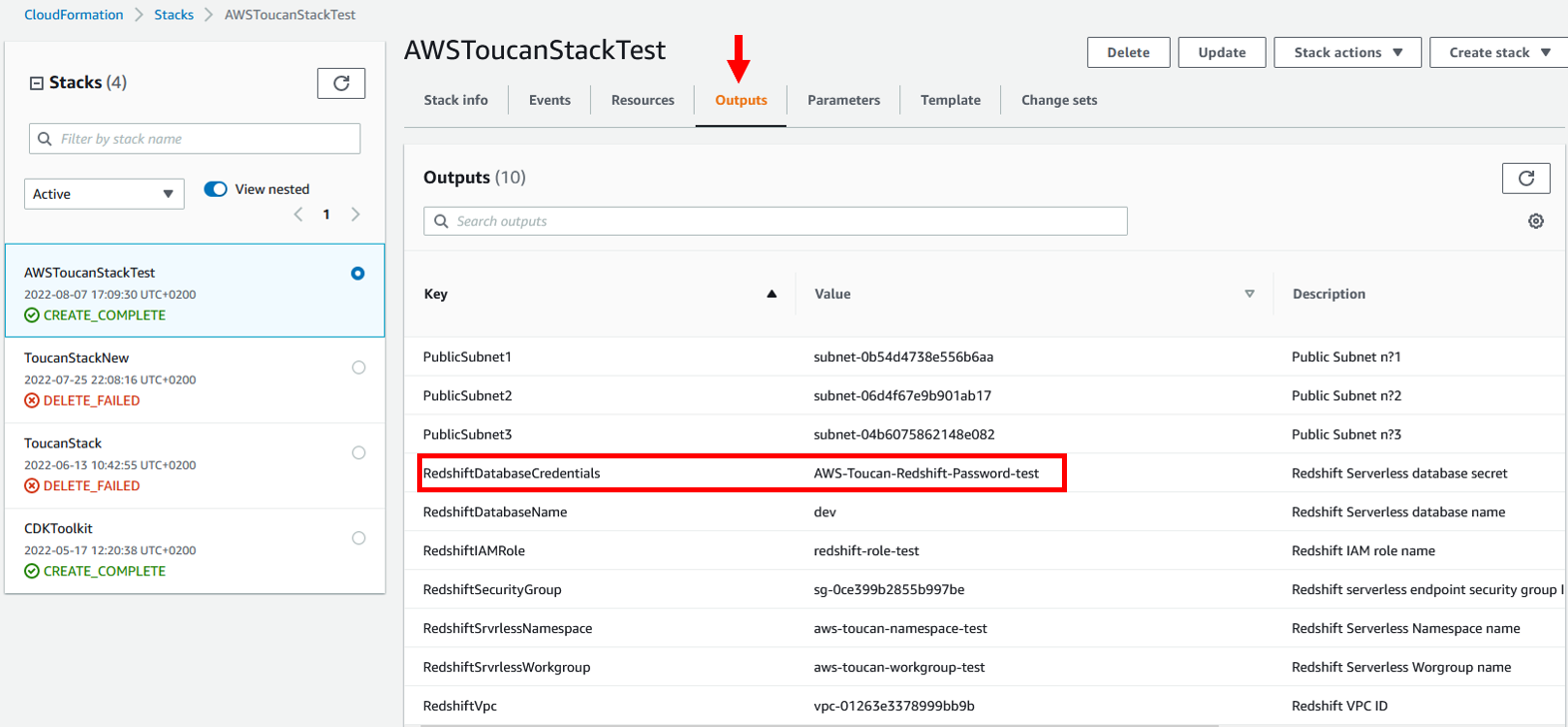
Task: Click the Key column header
Action: pyautogui.click(x=436, y=294)
